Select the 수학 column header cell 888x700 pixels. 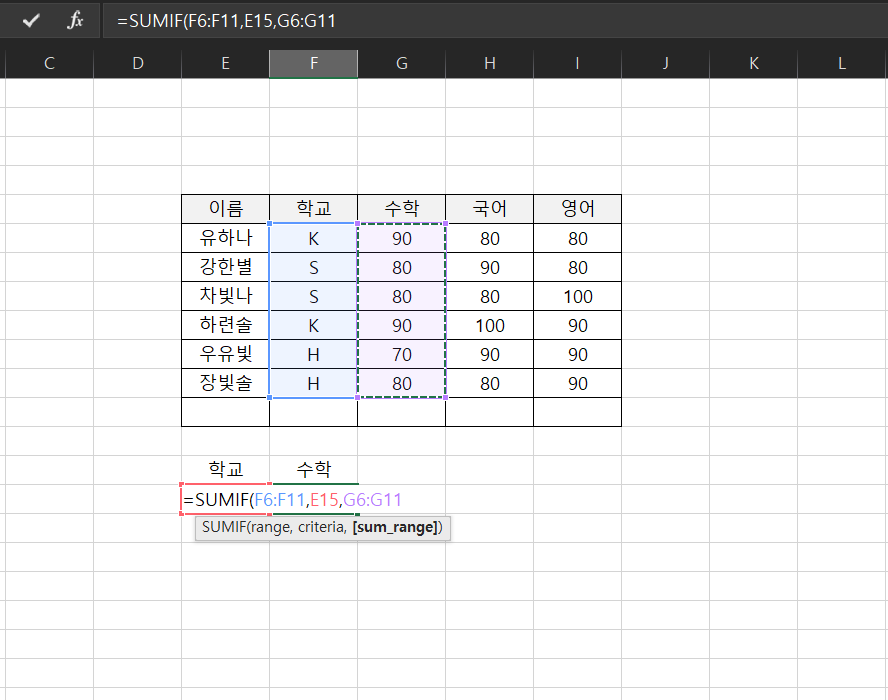point(401,209)
